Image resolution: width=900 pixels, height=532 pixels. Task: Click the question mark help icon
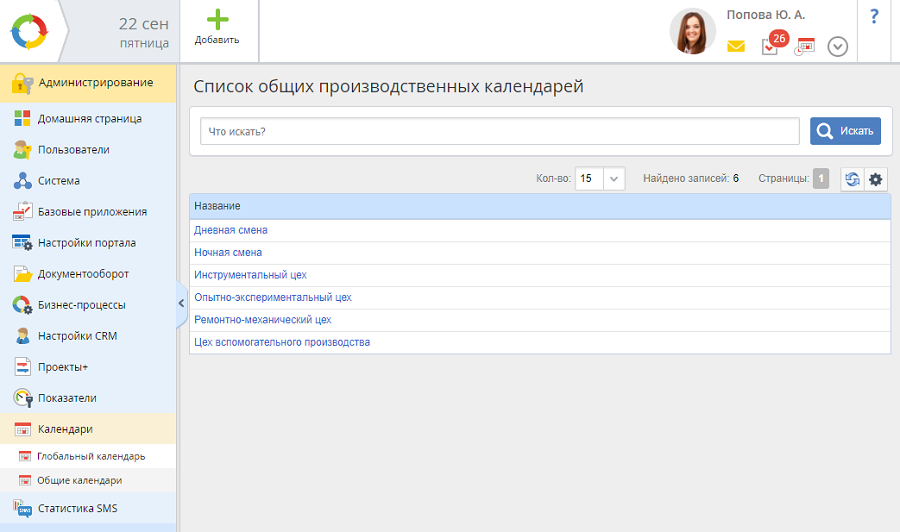coord(873,16)
